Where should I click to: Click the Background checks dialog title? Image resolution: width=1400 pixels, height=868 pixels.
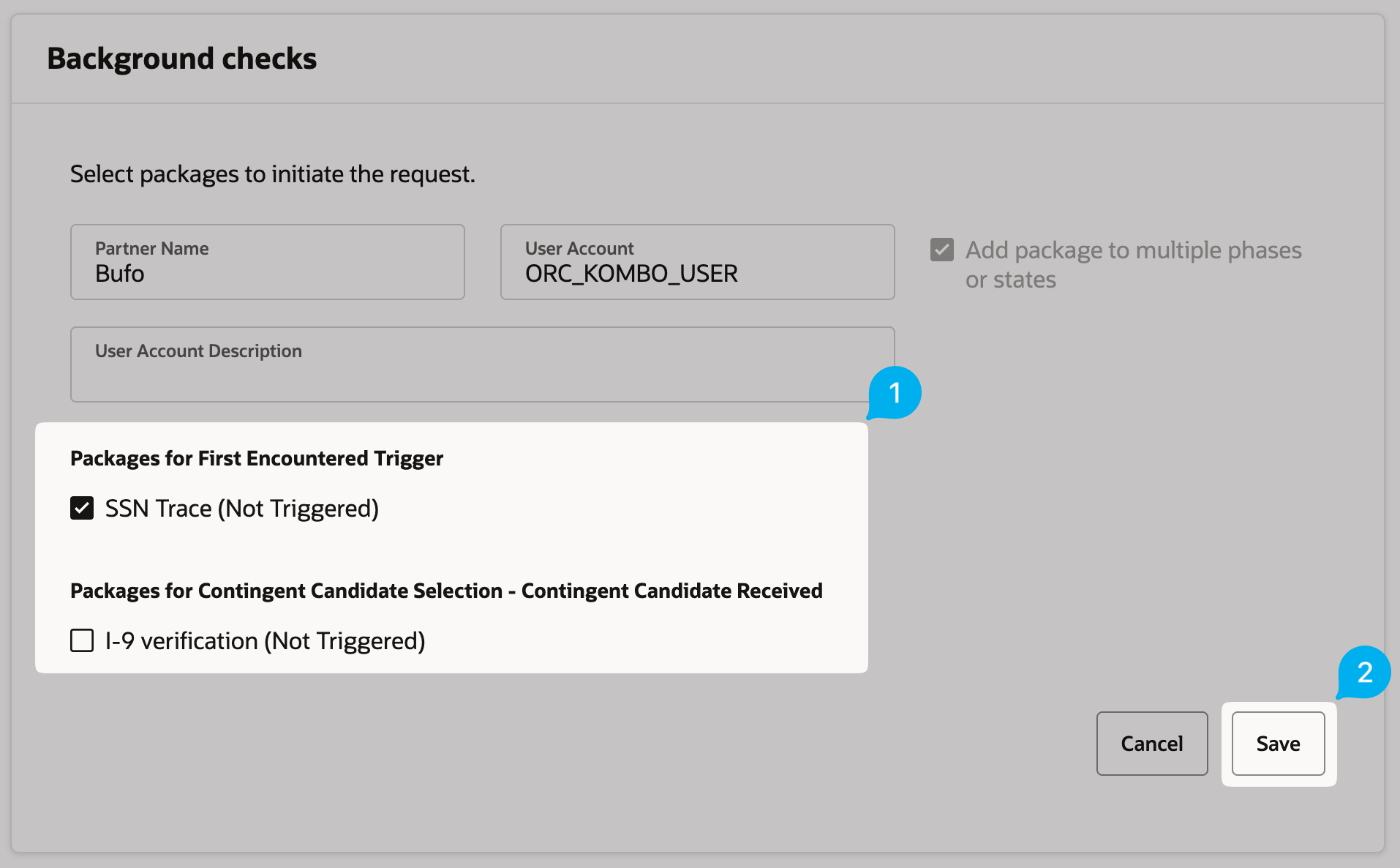pyautogui.click(x=182, y=59)
